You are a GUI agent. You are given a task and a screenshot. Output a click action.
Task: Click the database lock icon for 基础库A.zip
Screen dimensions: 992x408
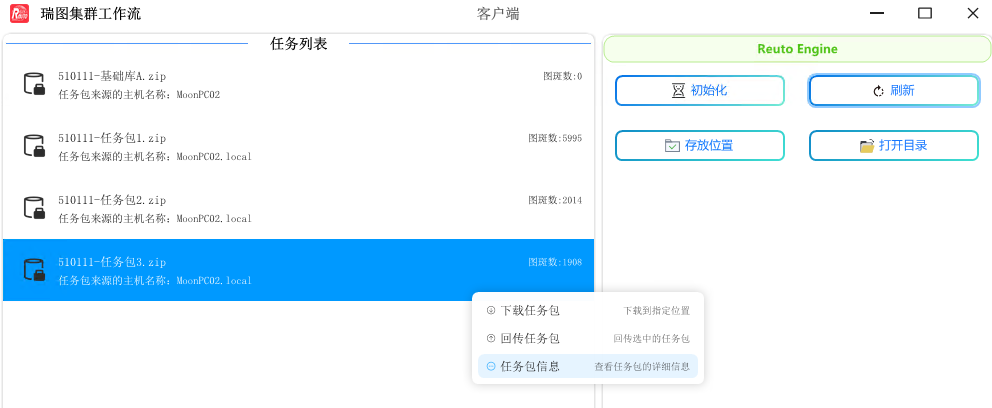pyautogui.click(x=34, y=84)
